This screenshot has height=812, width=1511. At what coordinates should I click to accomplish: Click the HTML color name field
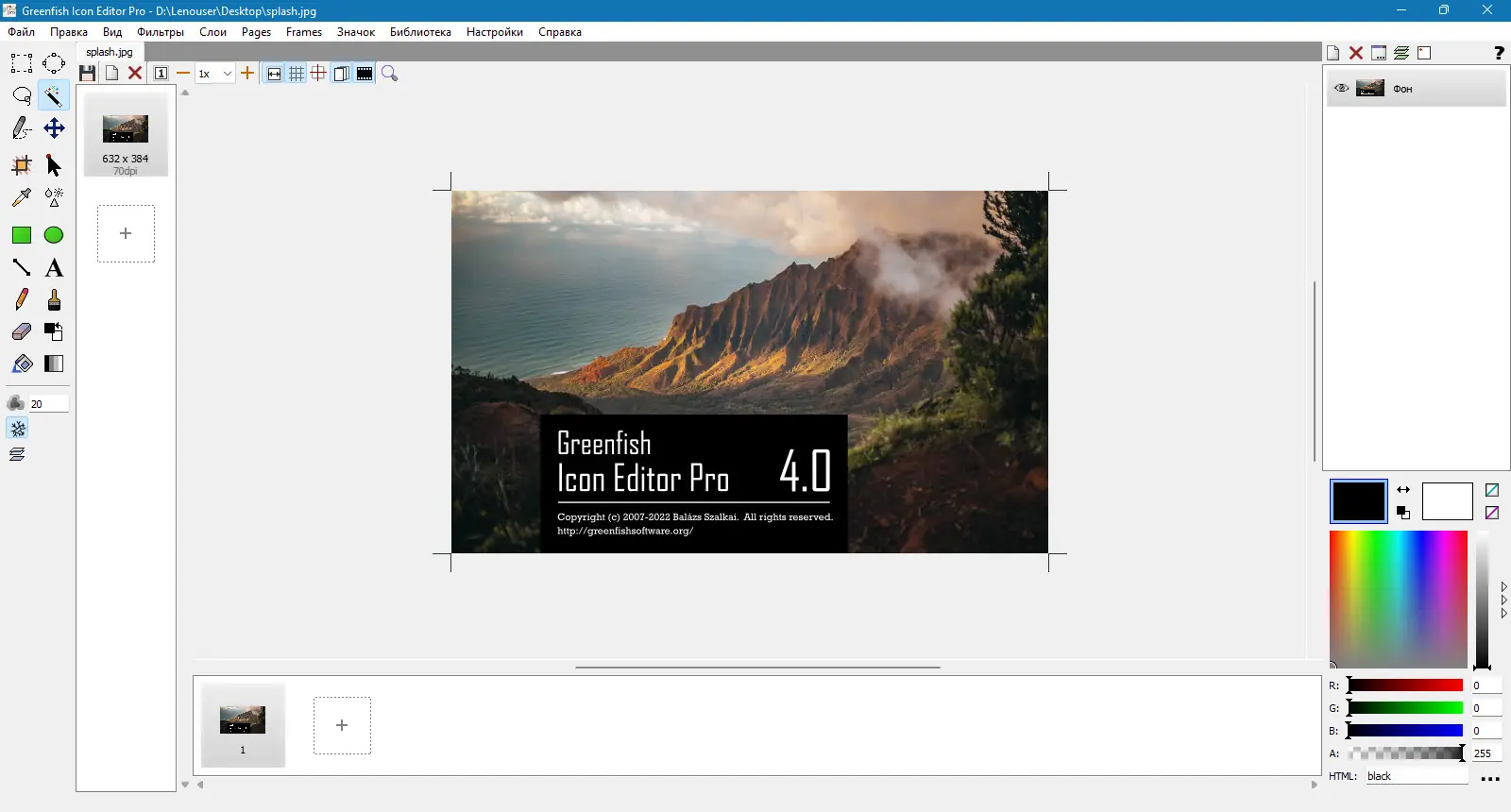coord(1416,776)
